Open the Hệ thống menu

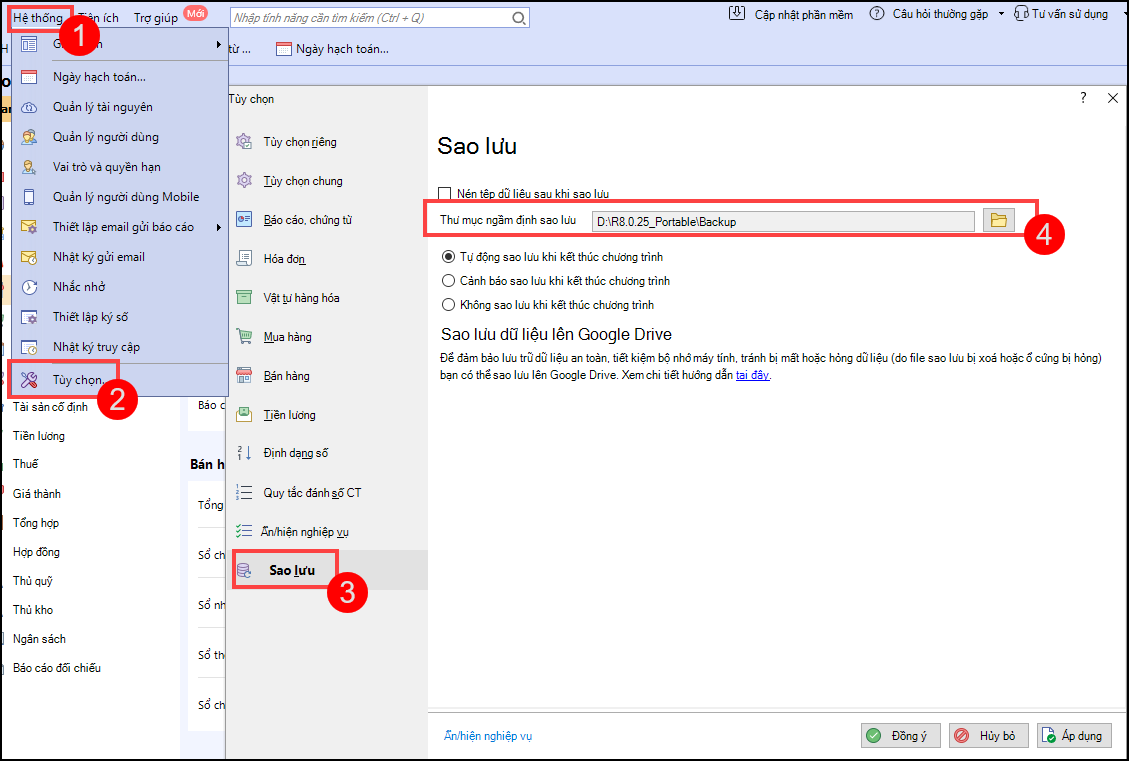[x=37, y=18]
